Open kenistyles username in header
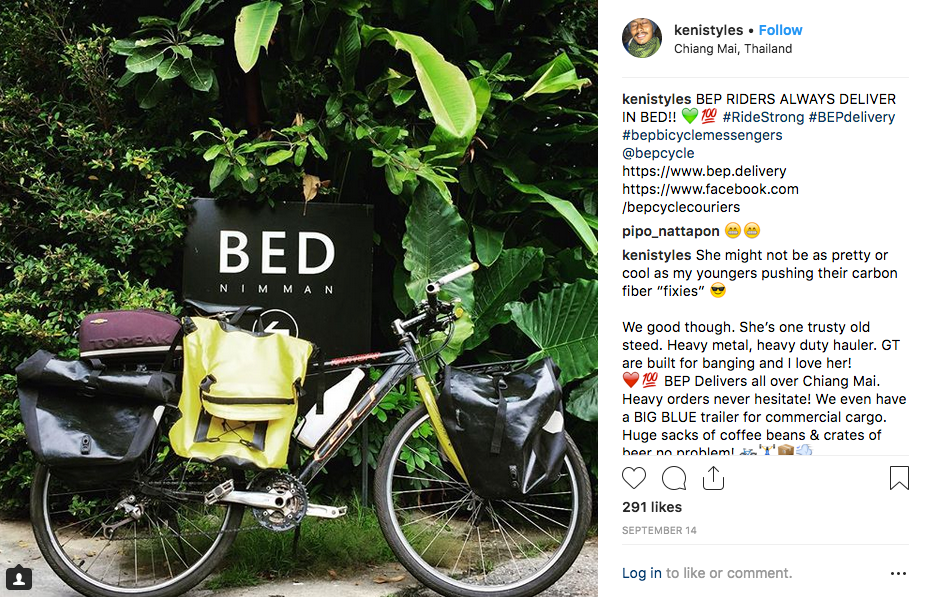Screen dimensions: 932x597 coord(709,30)
